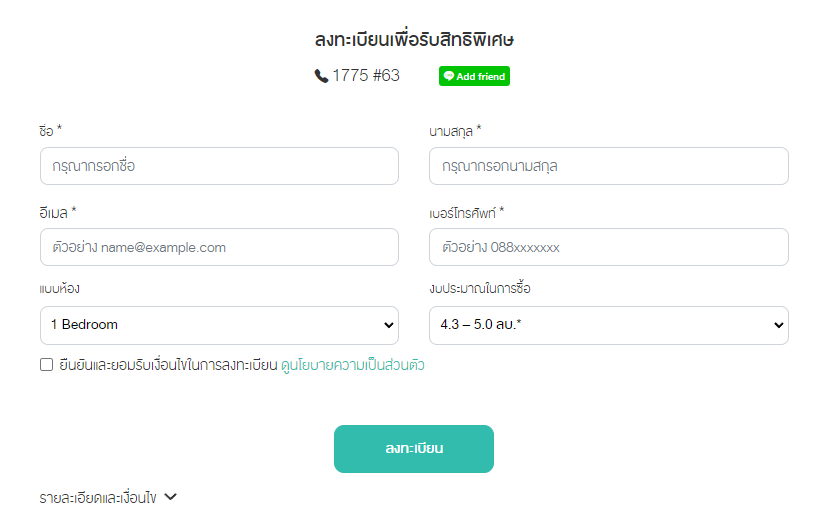Screen dimensions: 830x529
Task: Click the ยืนยันและยอมรับเงื่อนไข checkbox label text
Action: pyautogui.click(x=168, y=365)
